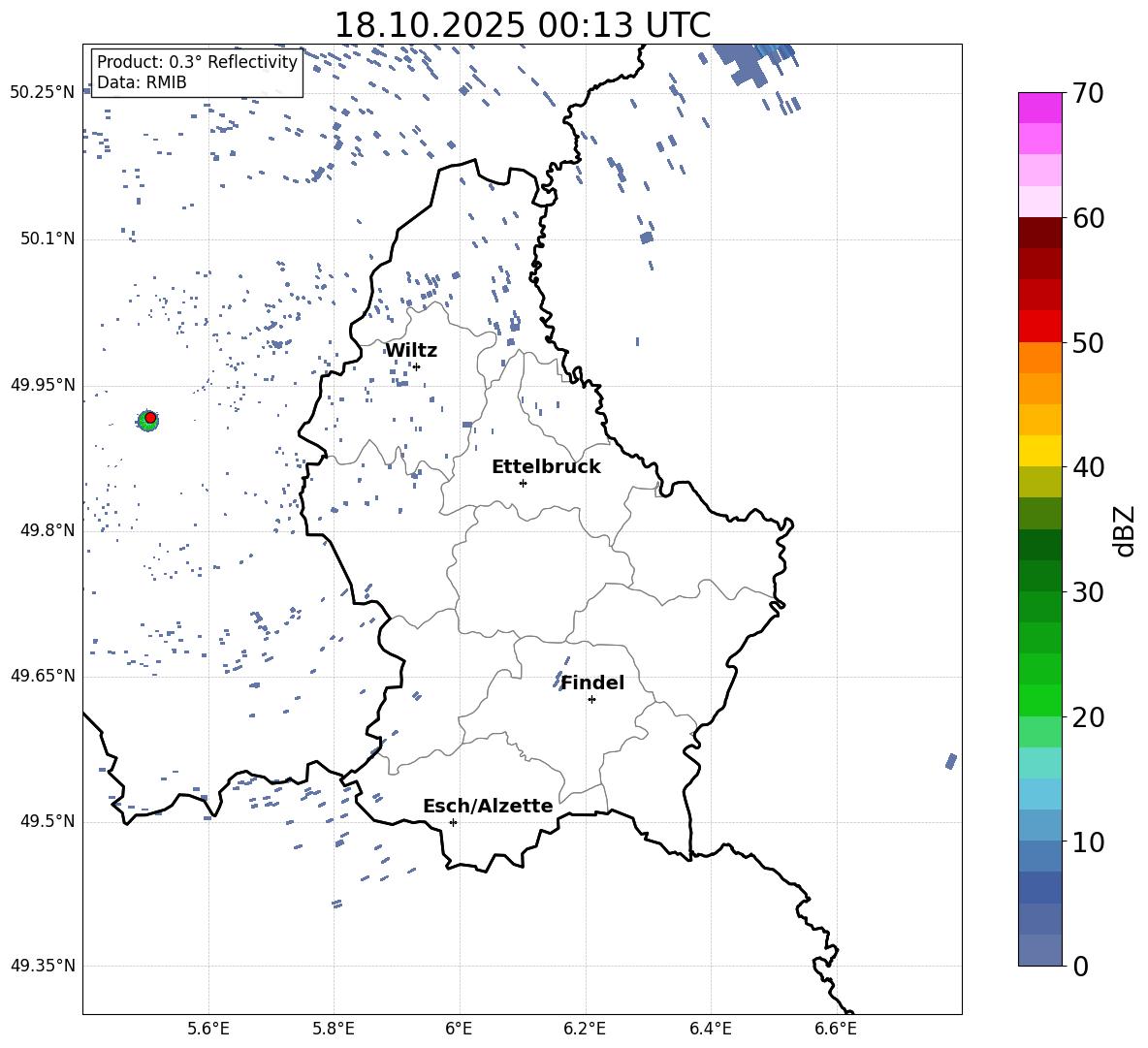The width and height of the screenshot is (1148, 1048).
Task: Click the colorbar tick label 10
Action: click(x=1088, y=842)
